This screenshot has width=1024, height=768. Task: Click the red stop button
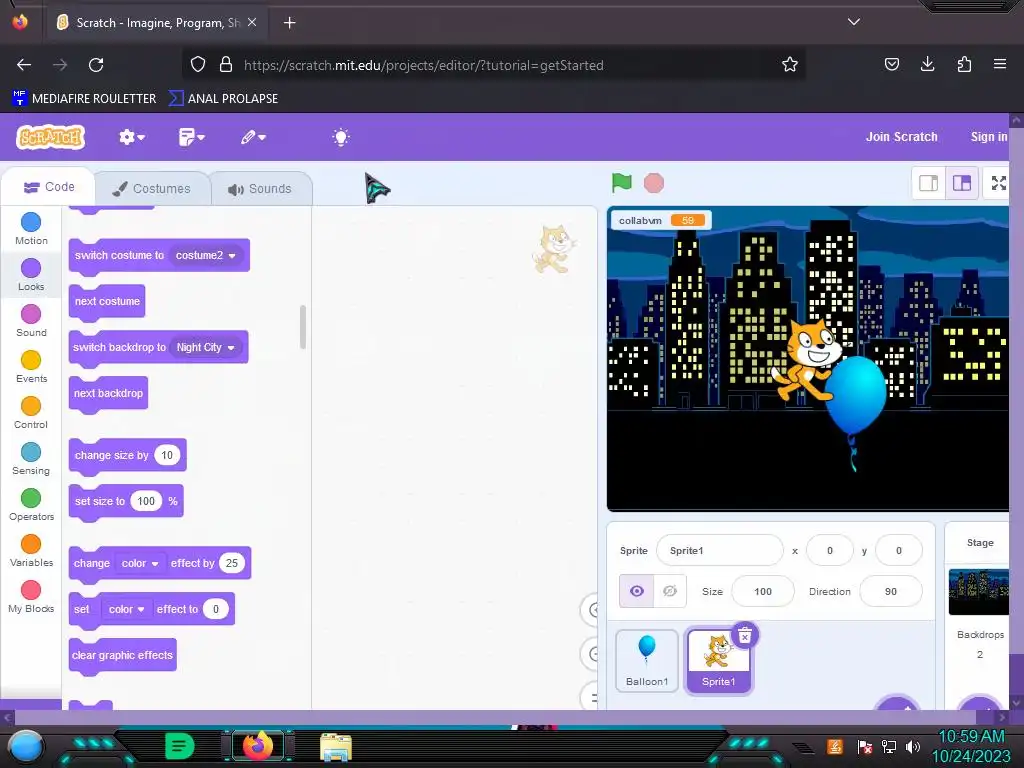pyautogui.click(x=654, y=183)
